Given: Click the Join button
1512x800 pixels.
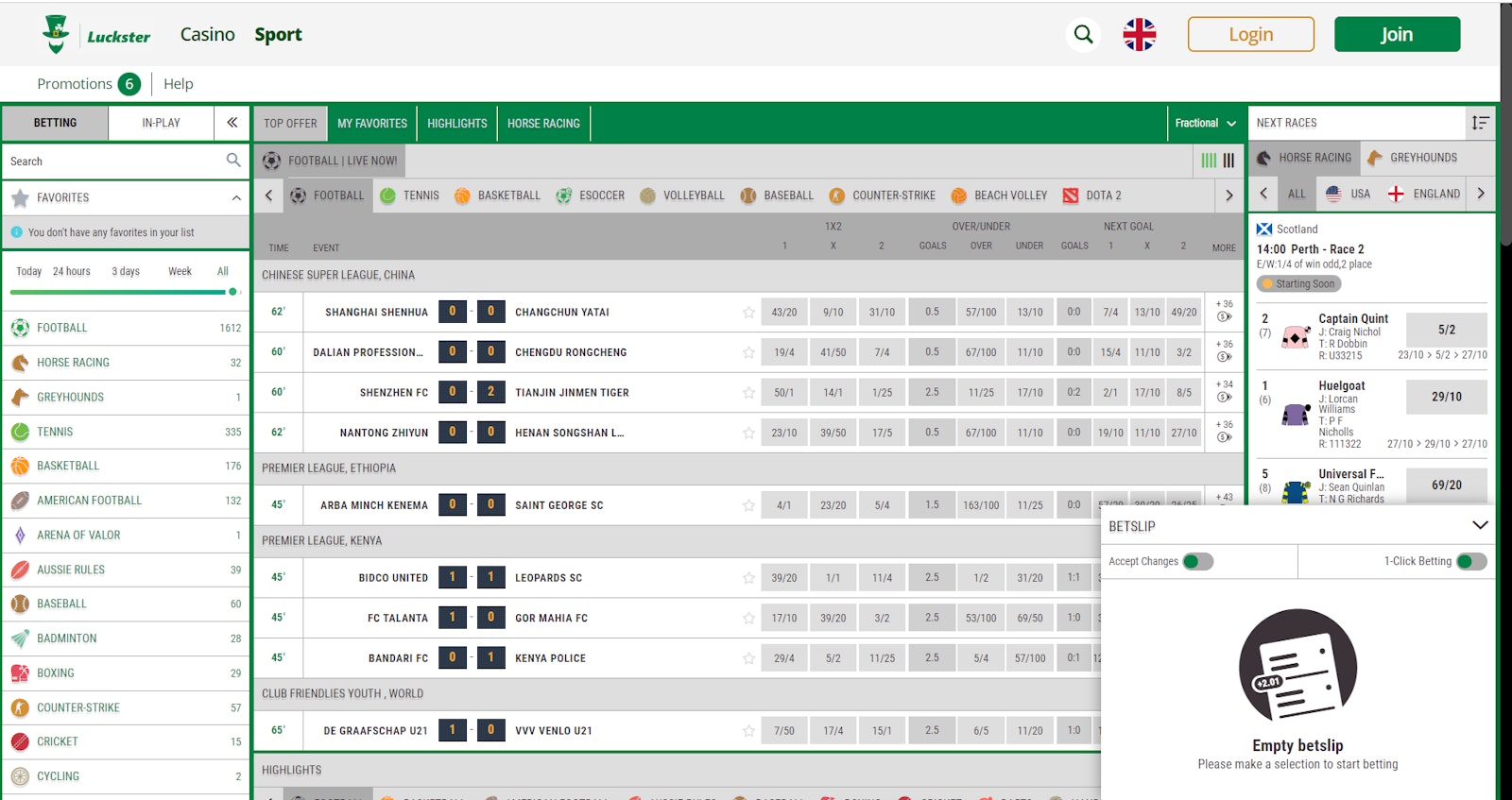Looking at the screenshot, I should click(1397, 35).
